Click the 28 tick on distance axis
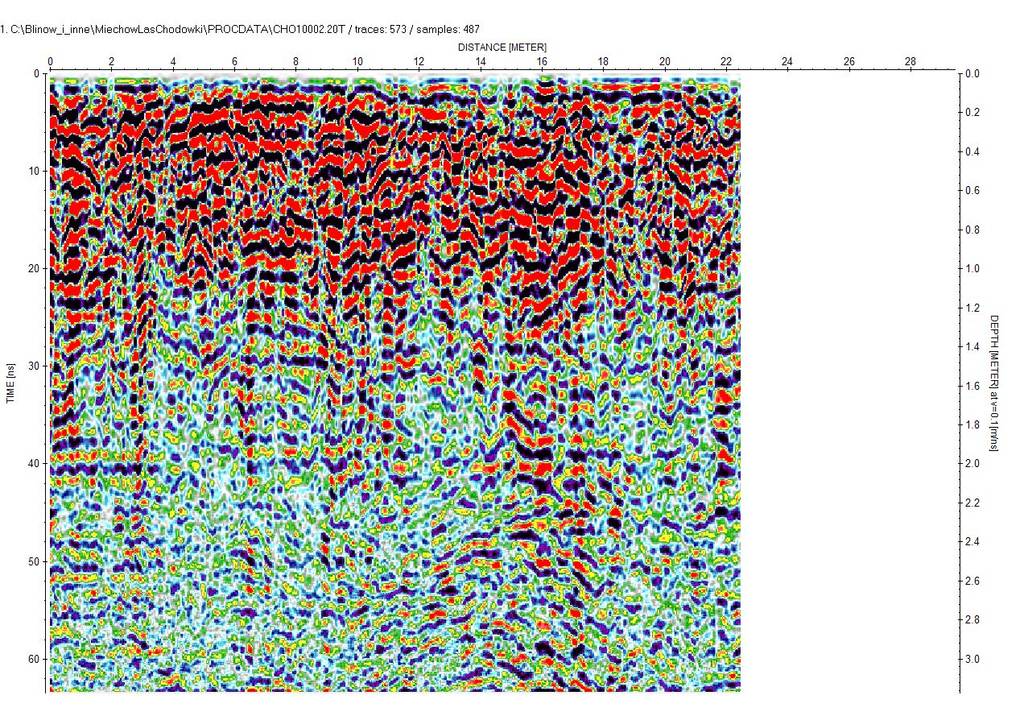1024x712 pixels. pos(910,62)
